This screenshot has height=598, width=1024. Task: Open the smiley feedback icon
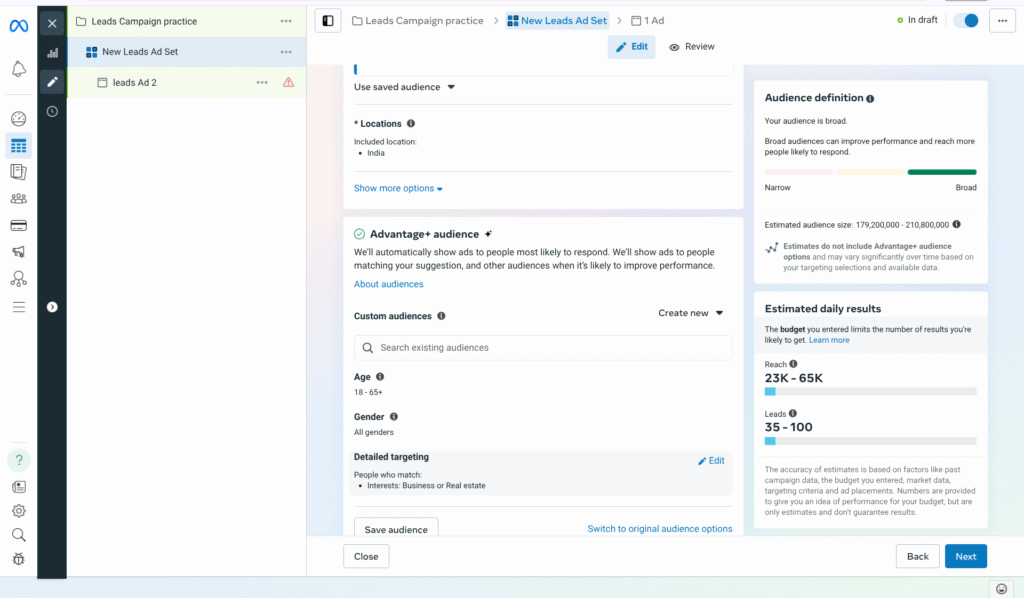pyautogui.click(x=1001, y=589)
